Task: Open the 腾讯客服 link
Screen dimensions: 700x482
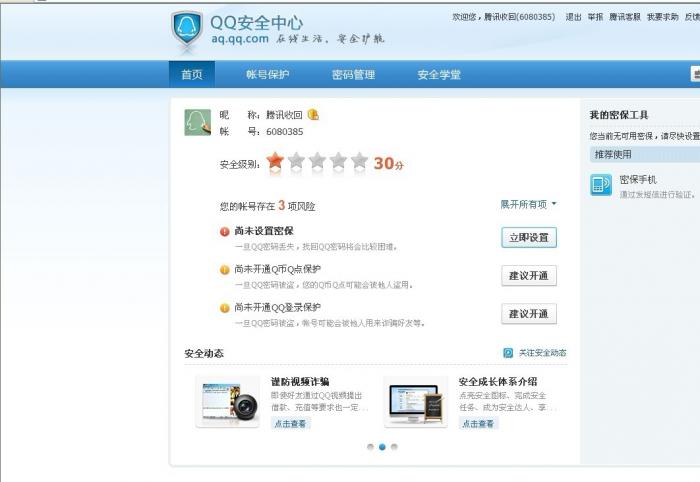Action: 625,17
